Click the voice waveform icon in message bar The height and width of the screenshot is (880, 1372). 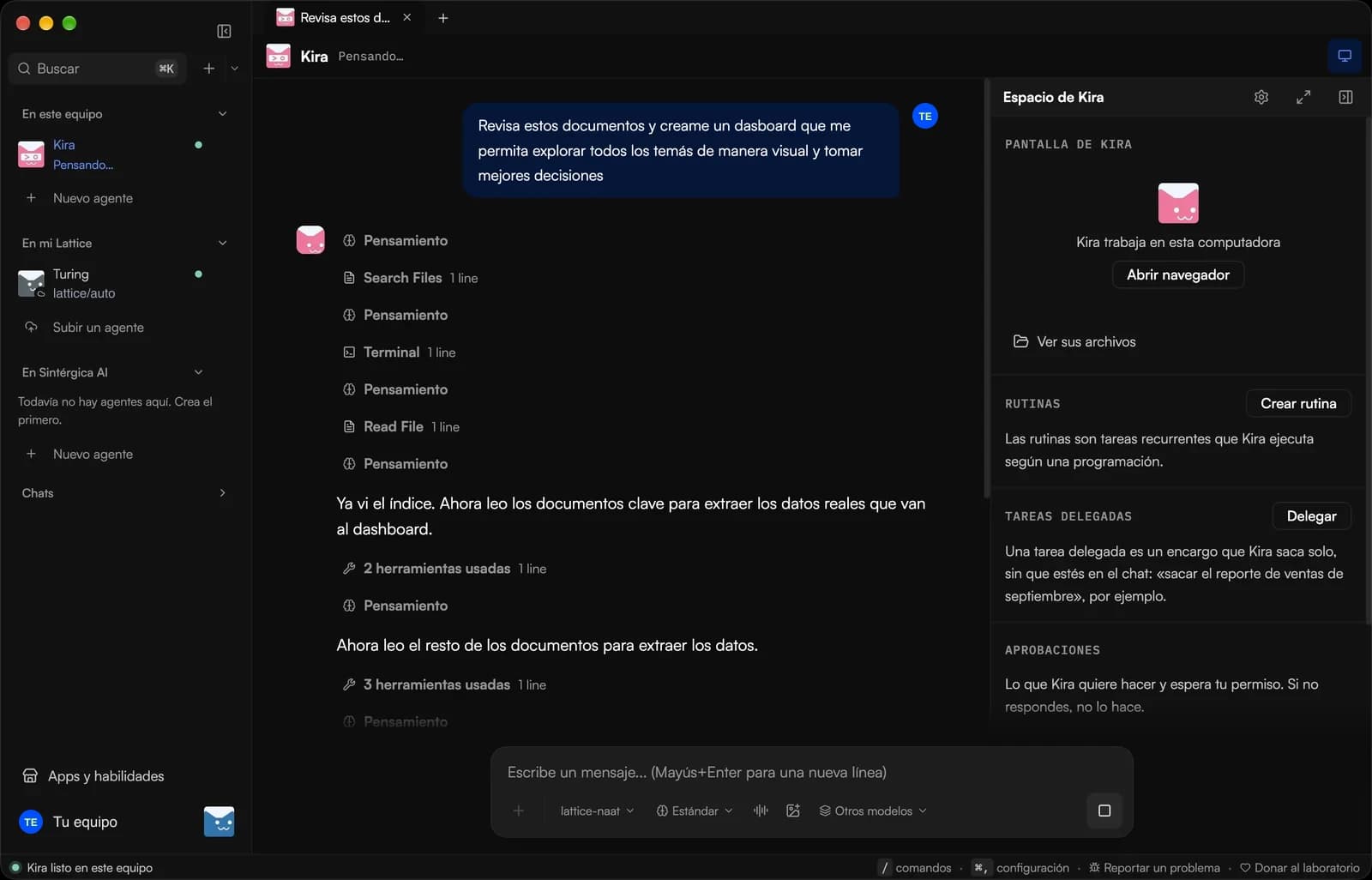(x=761, y=811)
